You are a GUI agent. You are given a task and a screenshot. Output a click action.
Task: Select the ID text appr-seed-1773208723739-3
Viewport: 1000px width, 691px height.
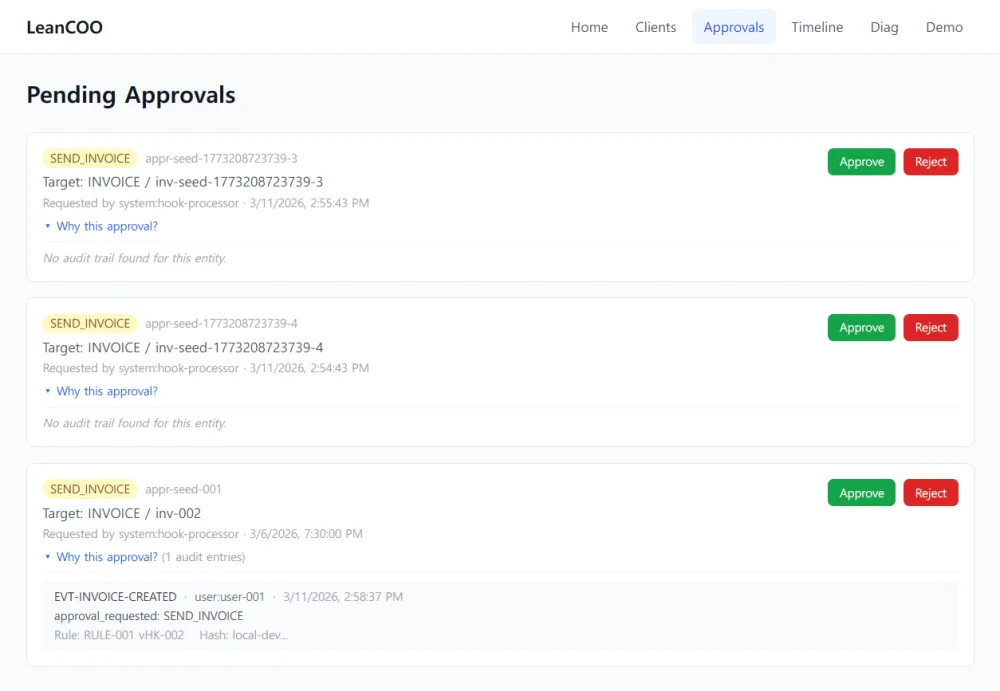click(221, 158)
